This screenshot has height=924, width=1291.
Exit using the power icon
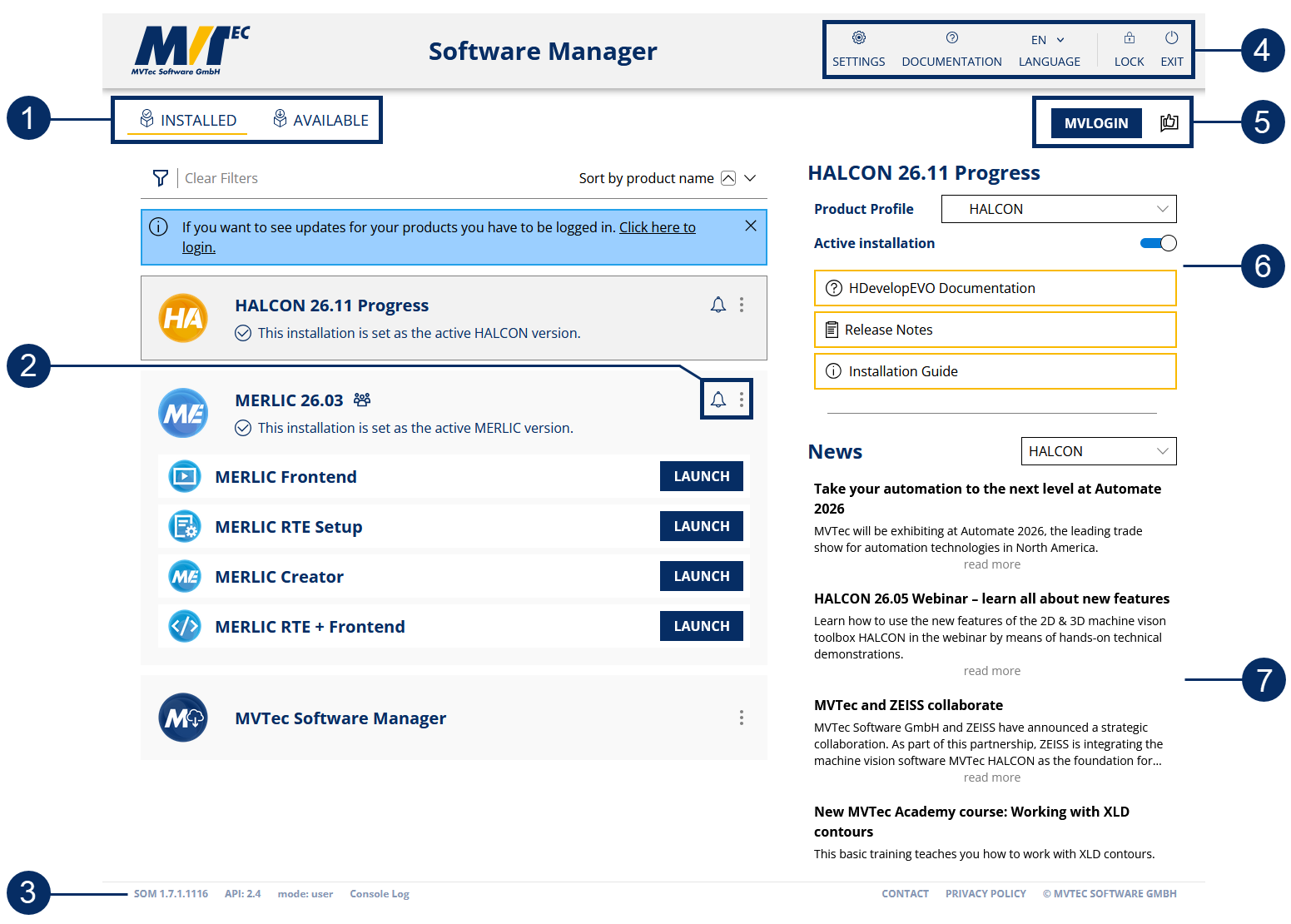(1171, 37)
